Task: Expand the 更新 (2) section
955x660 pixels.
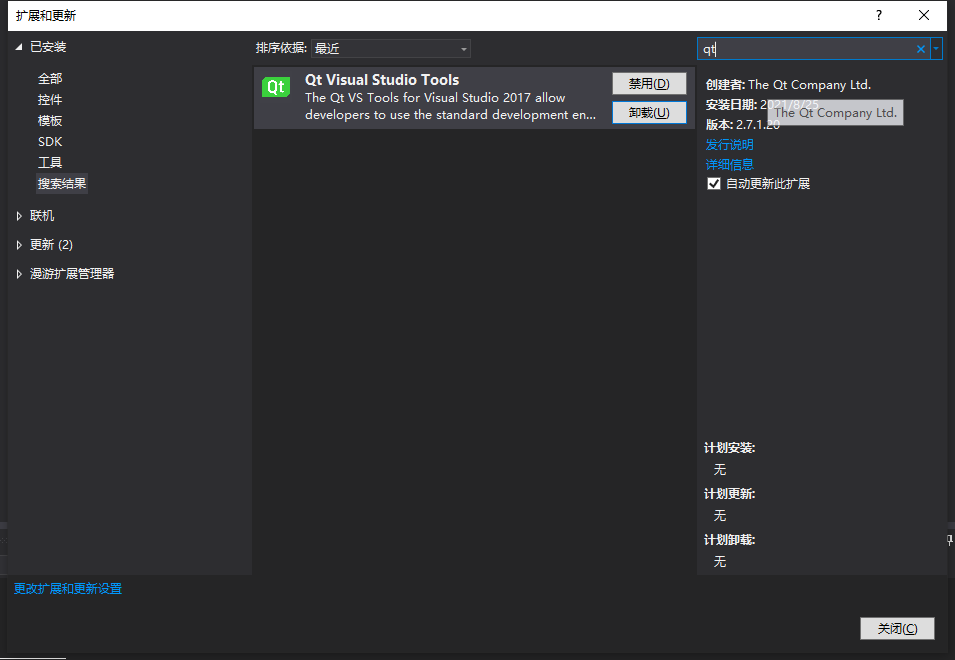Action: coord(19,245)
